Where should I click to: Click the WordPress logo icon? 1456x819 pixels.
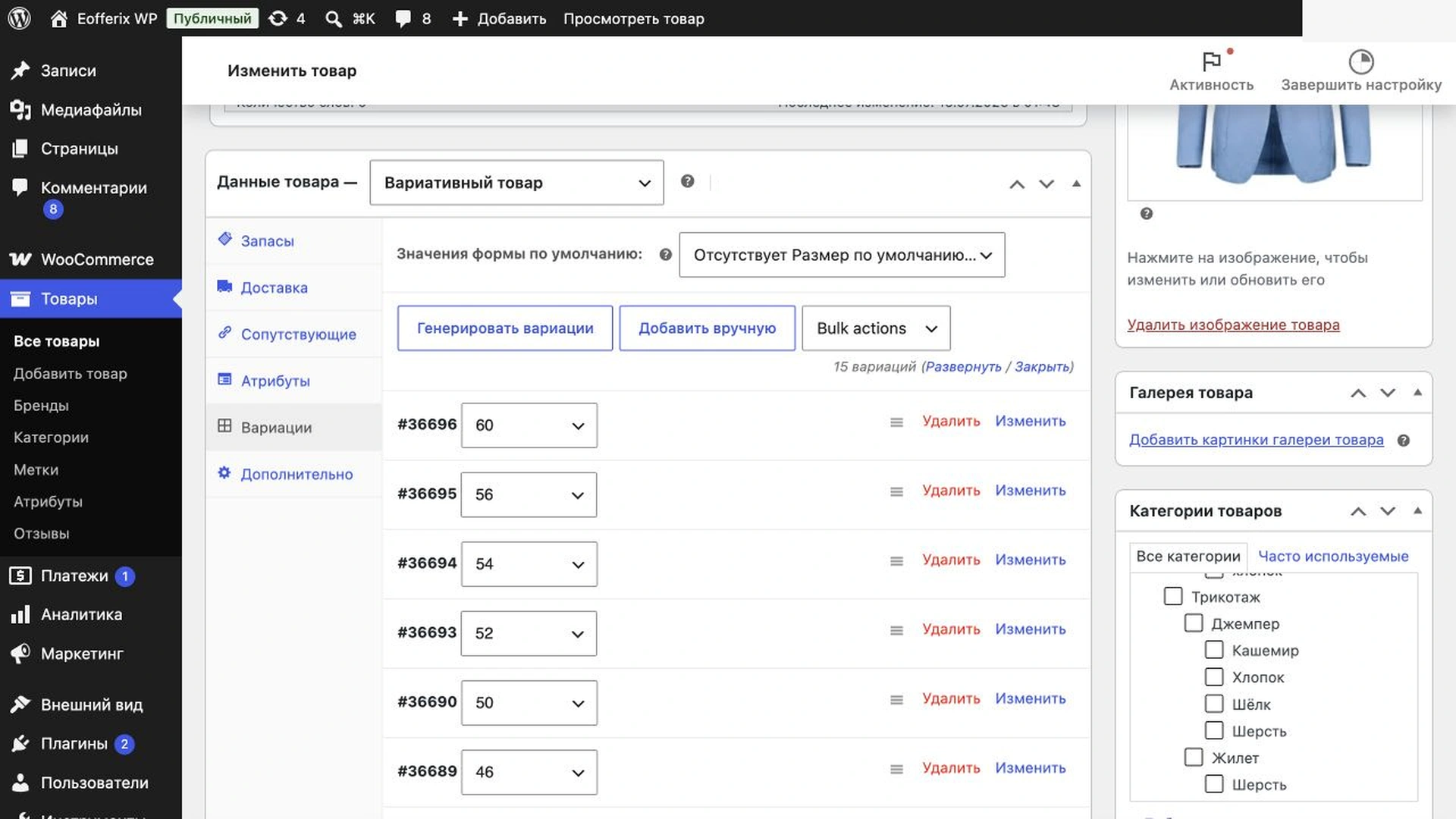pyautogui.click(x=19, y=18)
